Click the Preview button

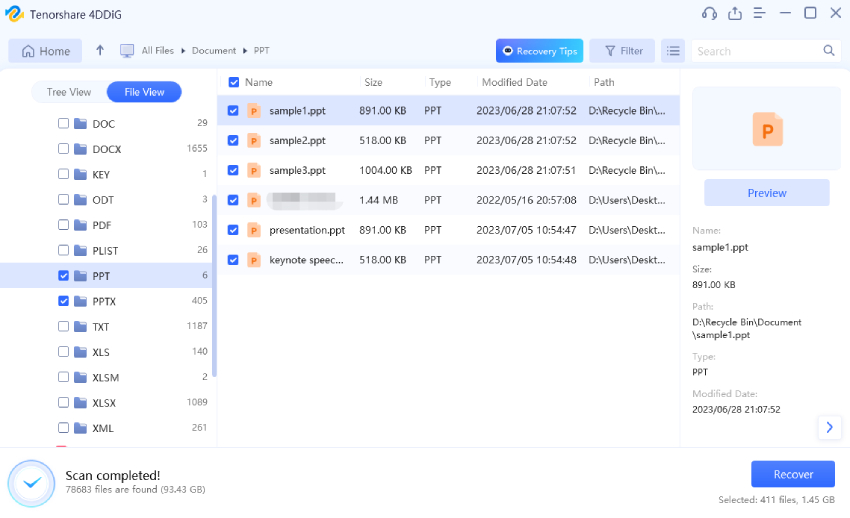coord(766,192)
